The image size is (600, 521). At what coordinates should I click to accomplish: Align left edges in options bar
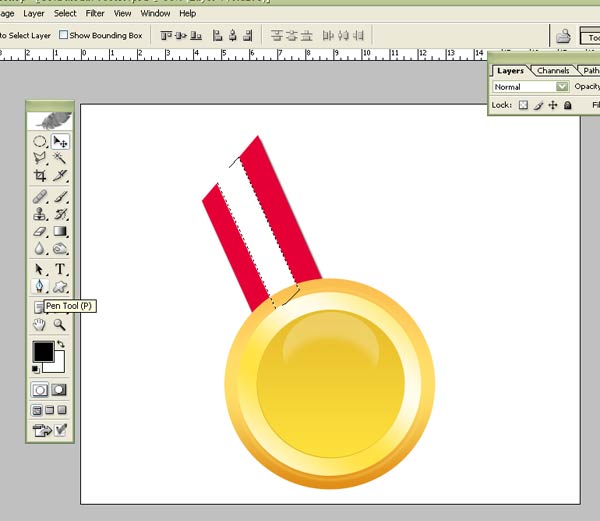pyautogui.click(x=217, y=36)
